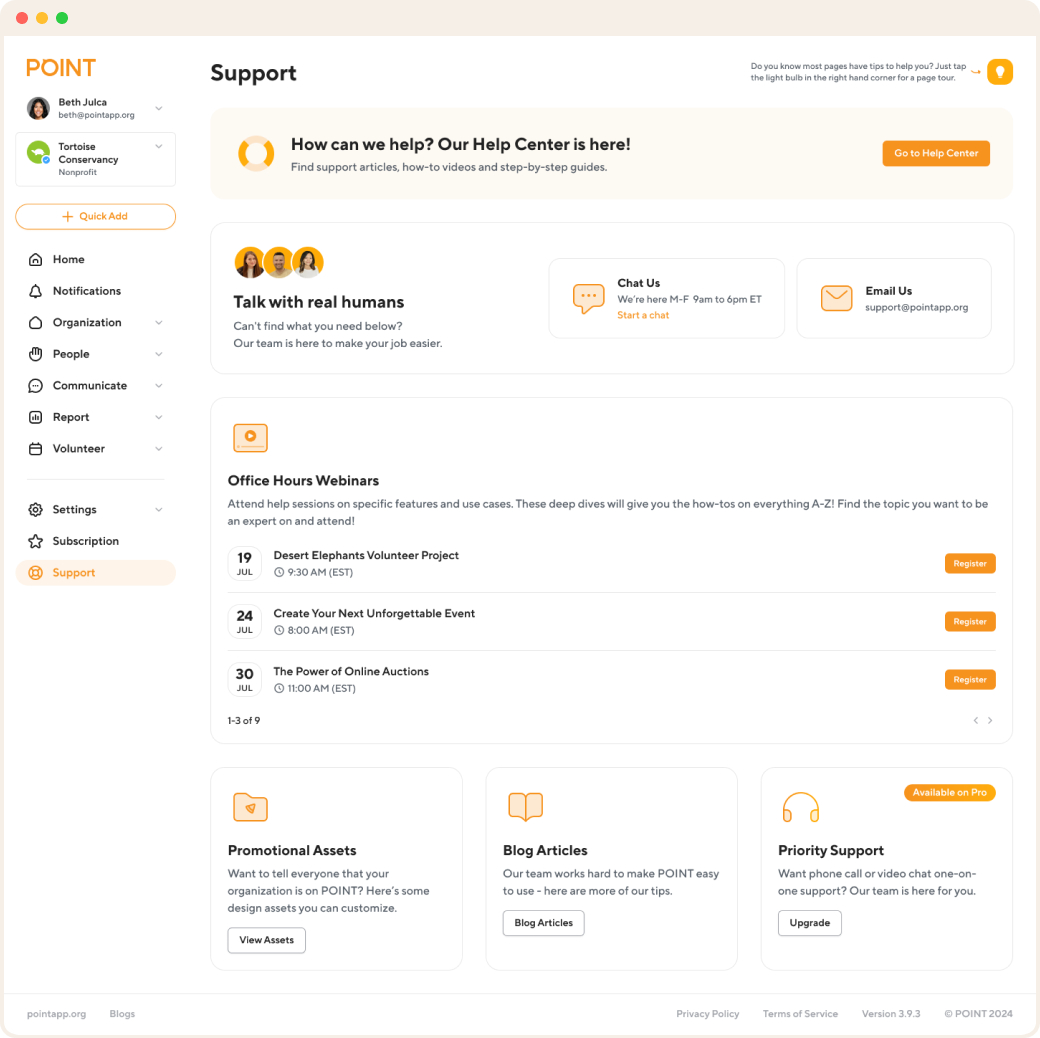Expand the Organization menu chevron

click(159, 322)
